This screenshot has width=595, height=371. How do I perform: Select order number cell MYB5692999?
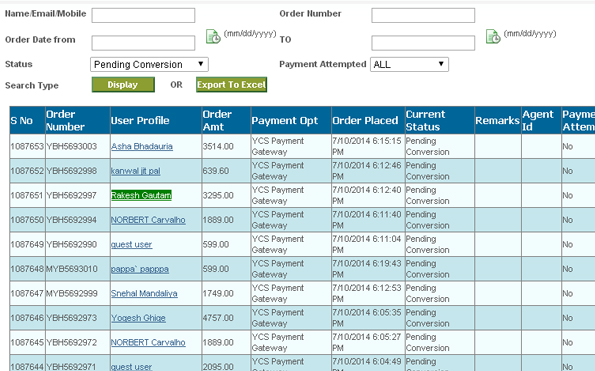(78, 294)
